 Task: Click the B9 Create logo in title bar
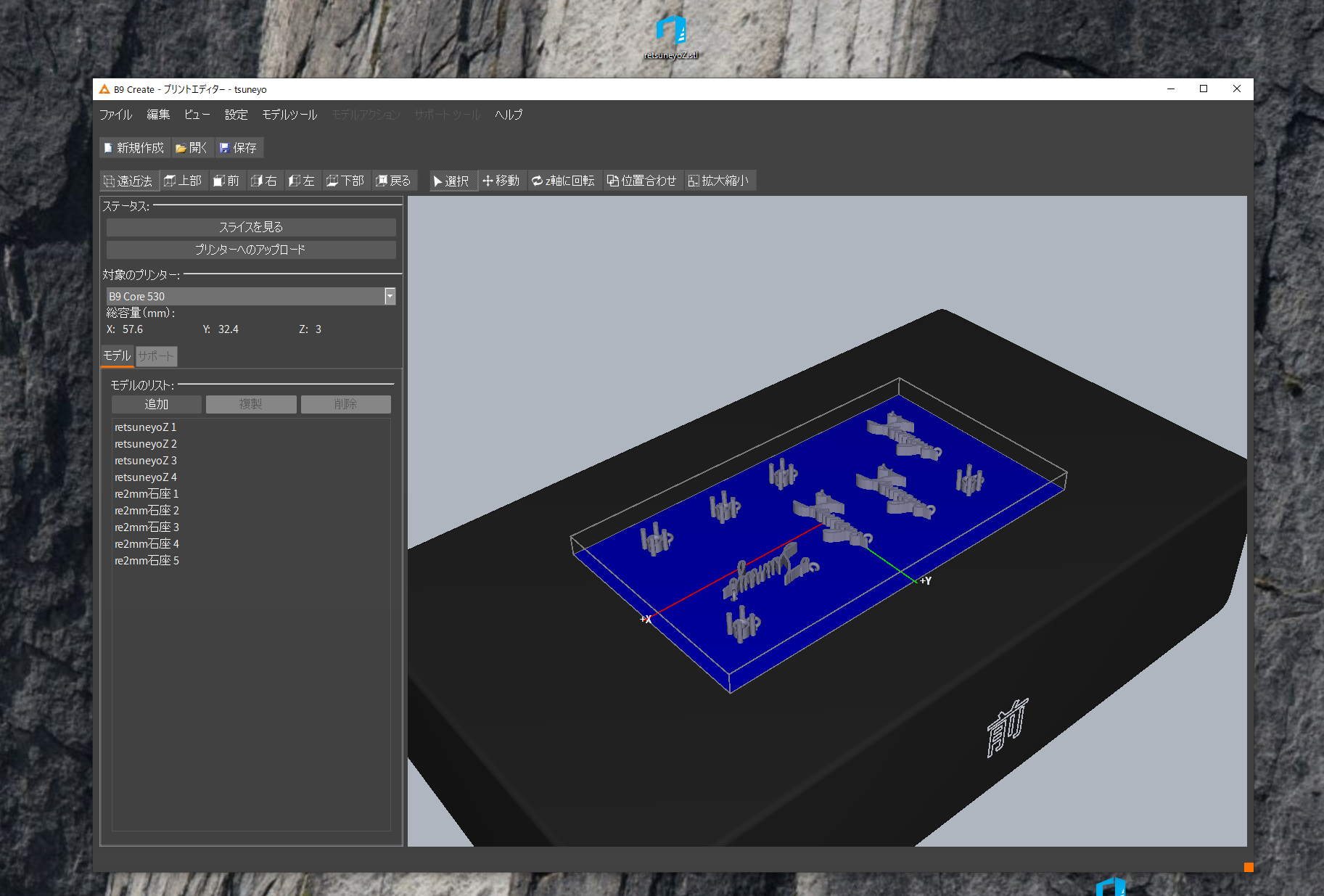[x=104, y=89]
